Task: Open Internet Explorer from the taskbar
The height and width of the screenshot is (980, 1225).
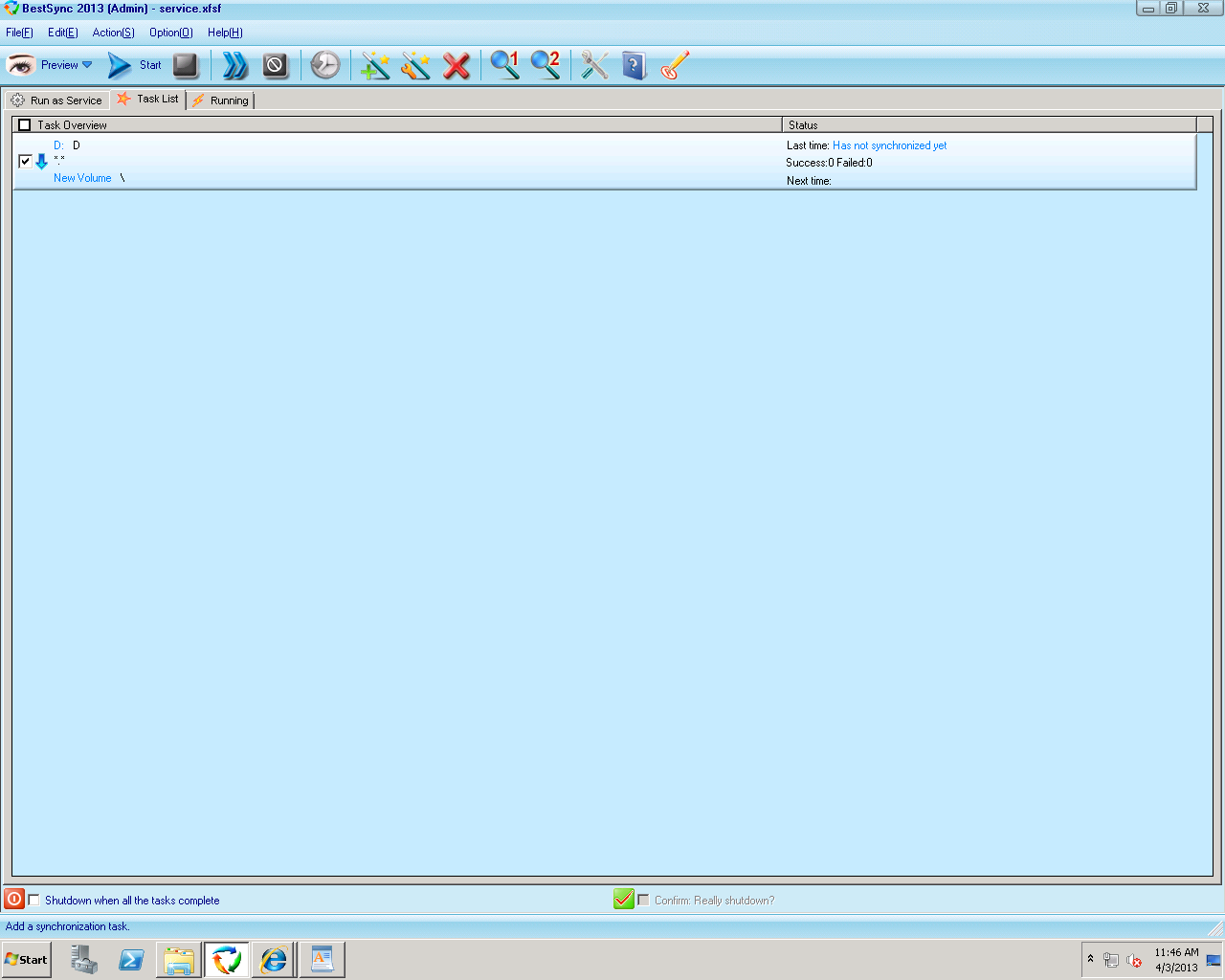Action: 275,960
